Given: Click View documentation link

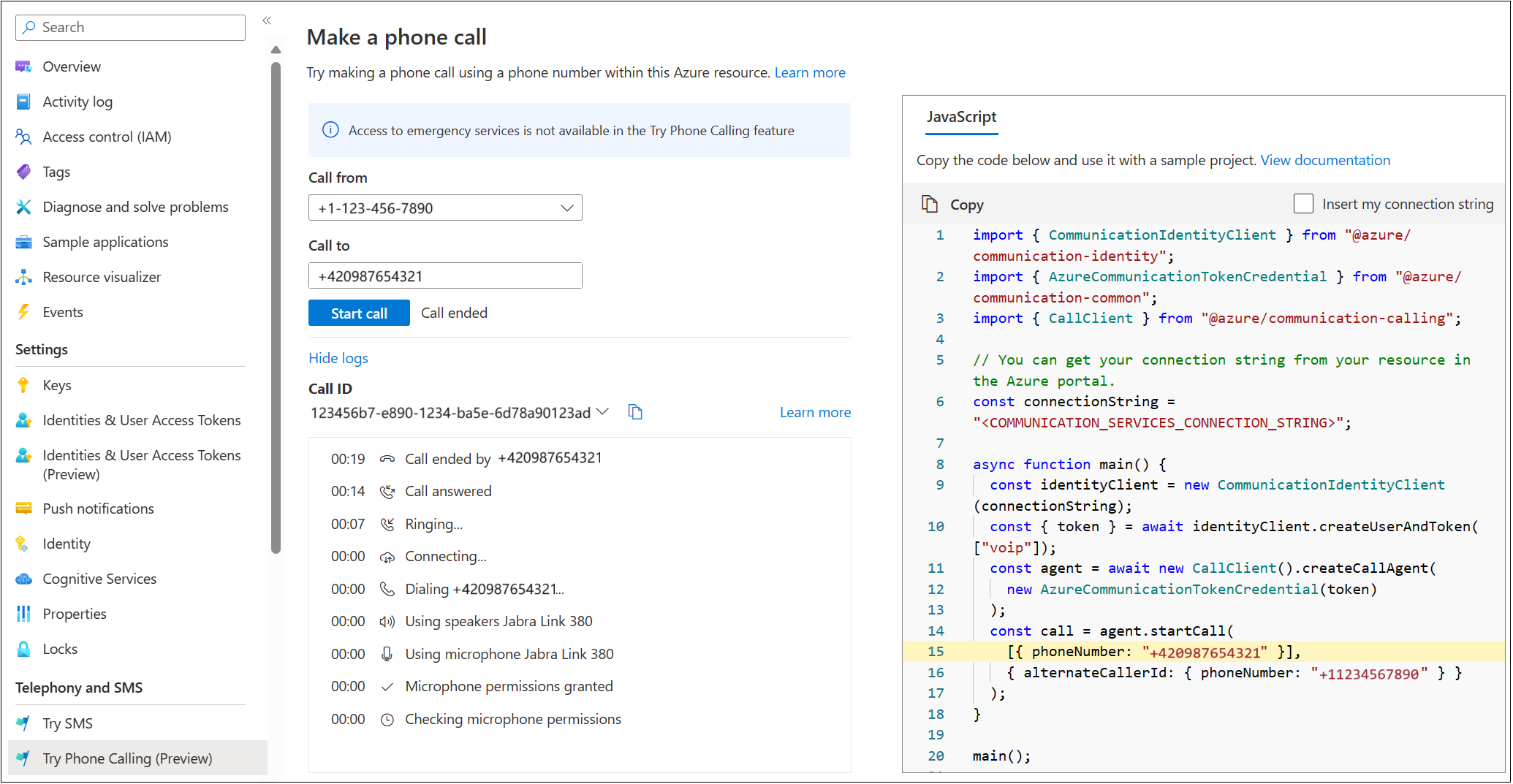Looking at the screenshot, I should click(x=1325, y=160).
